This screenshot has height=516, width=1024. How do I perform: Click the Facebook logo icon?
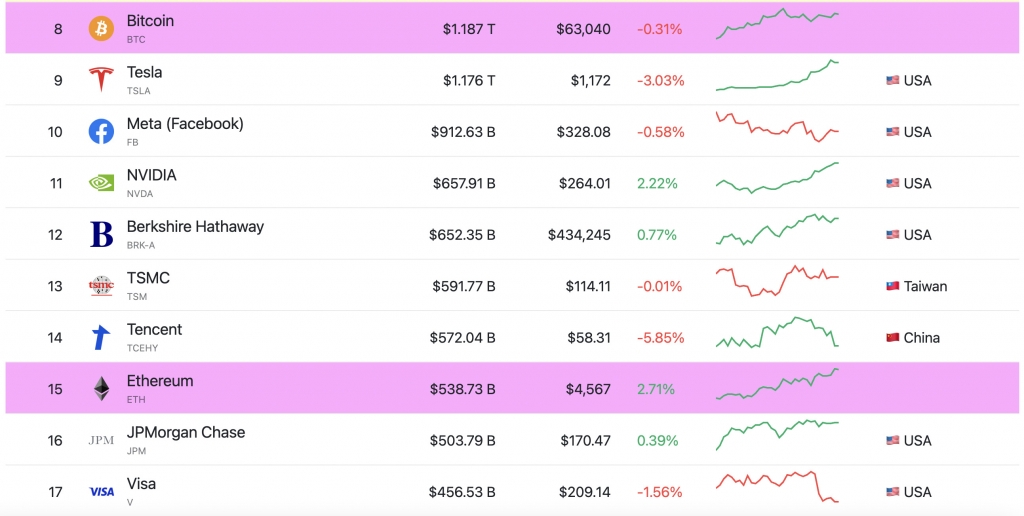pyautogui.click(x=101, y=132)
